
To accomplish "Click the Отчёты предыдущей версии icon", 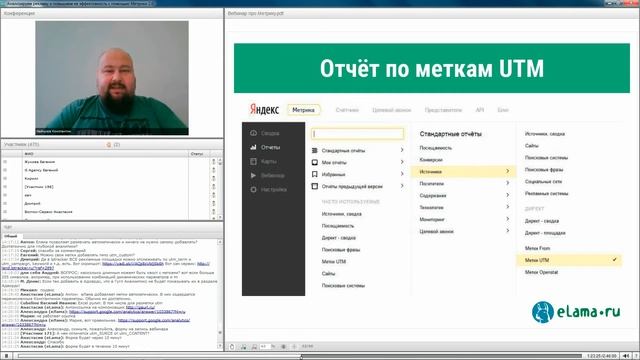I will (x=315, y=186).
